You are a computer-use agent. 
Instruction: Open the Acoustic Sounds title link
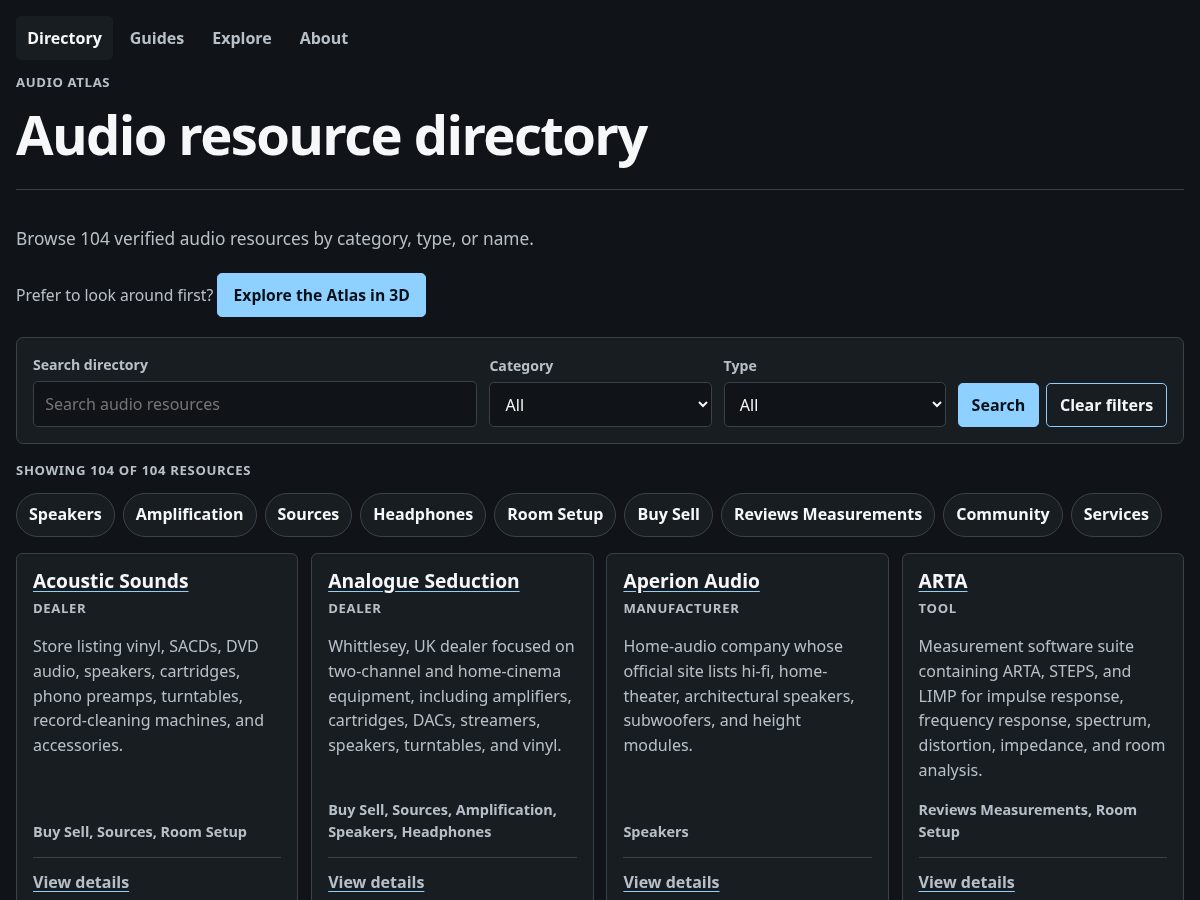111,581
